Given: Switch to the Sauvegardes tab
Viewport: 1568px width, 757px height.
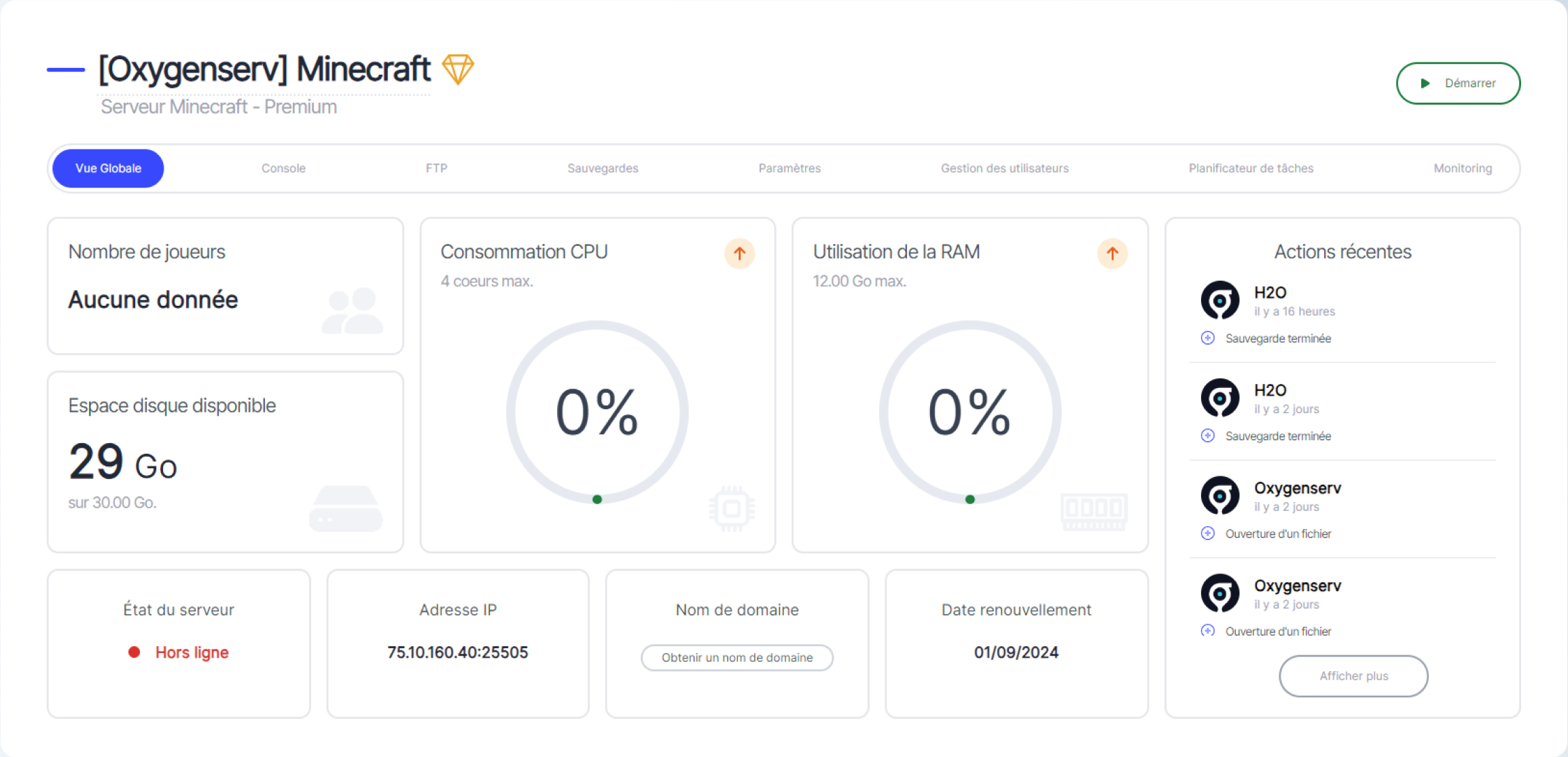Looking at the screenshot, I should pos(603,168).
